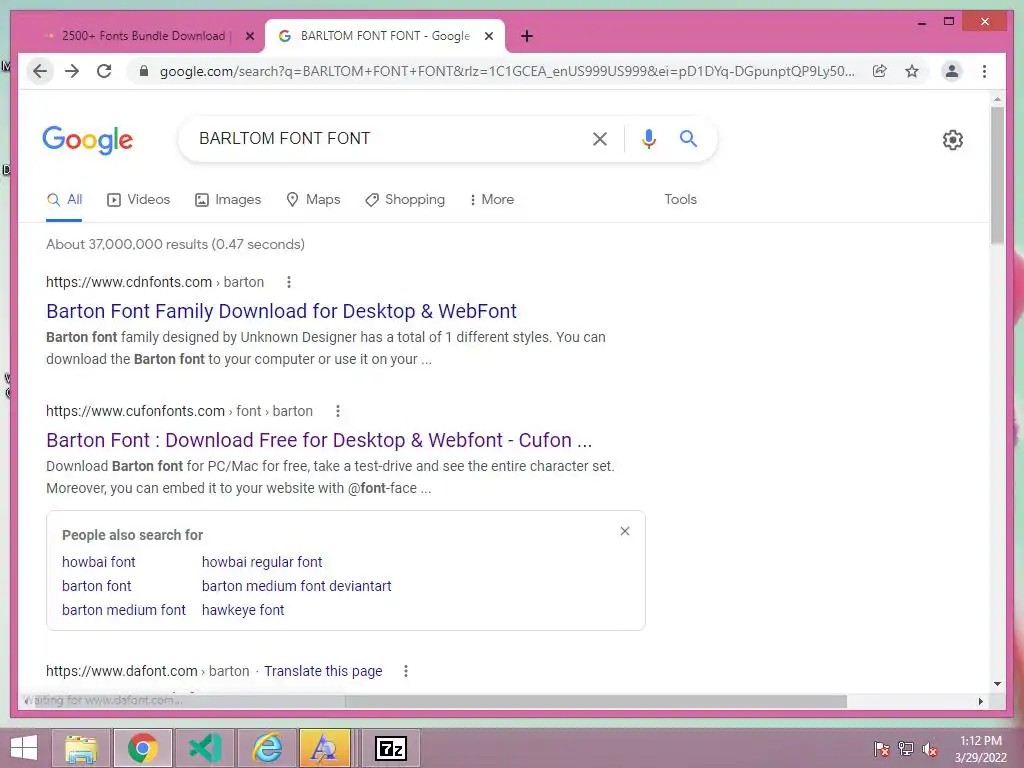Close the BARLTOM FONT FONT Google tab
Viewport: 1024px width, 768px height.
488,36
